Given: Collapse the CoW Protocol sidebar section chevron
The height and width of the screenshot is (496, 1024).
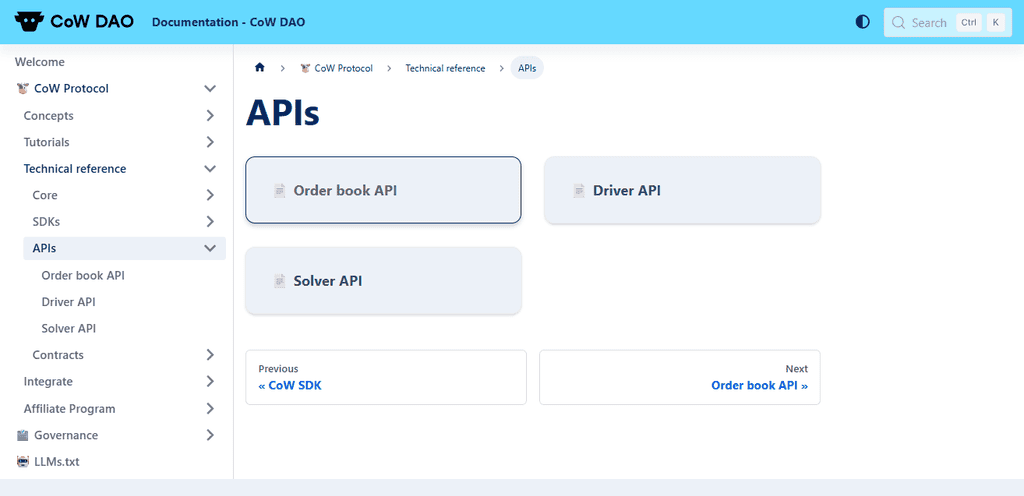Looking at the screenshot, I should point(210,89).
